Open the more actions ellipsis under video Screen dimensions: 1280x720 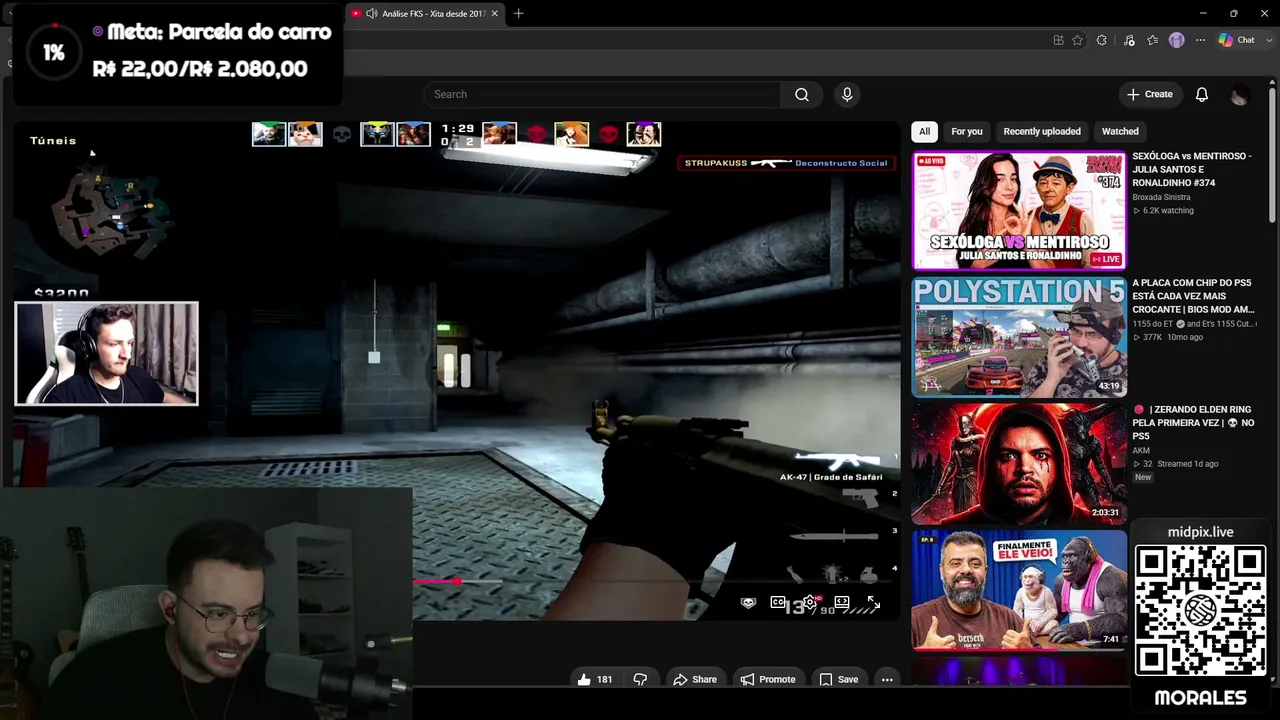(x=887, y=679)
